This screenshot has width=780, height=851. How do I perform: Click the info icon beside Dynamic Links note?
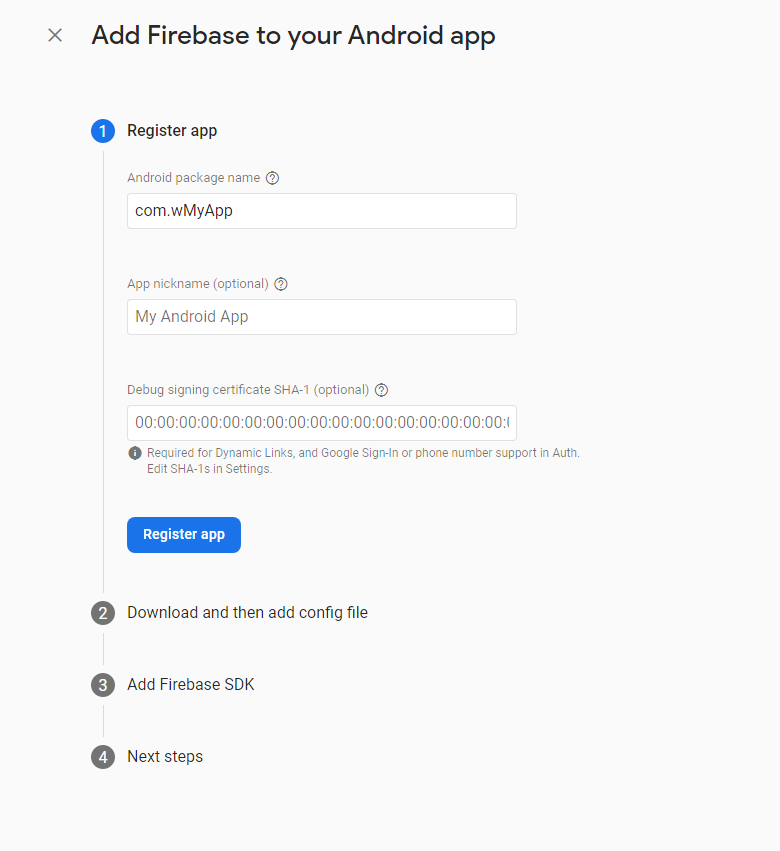pos(135,453)
